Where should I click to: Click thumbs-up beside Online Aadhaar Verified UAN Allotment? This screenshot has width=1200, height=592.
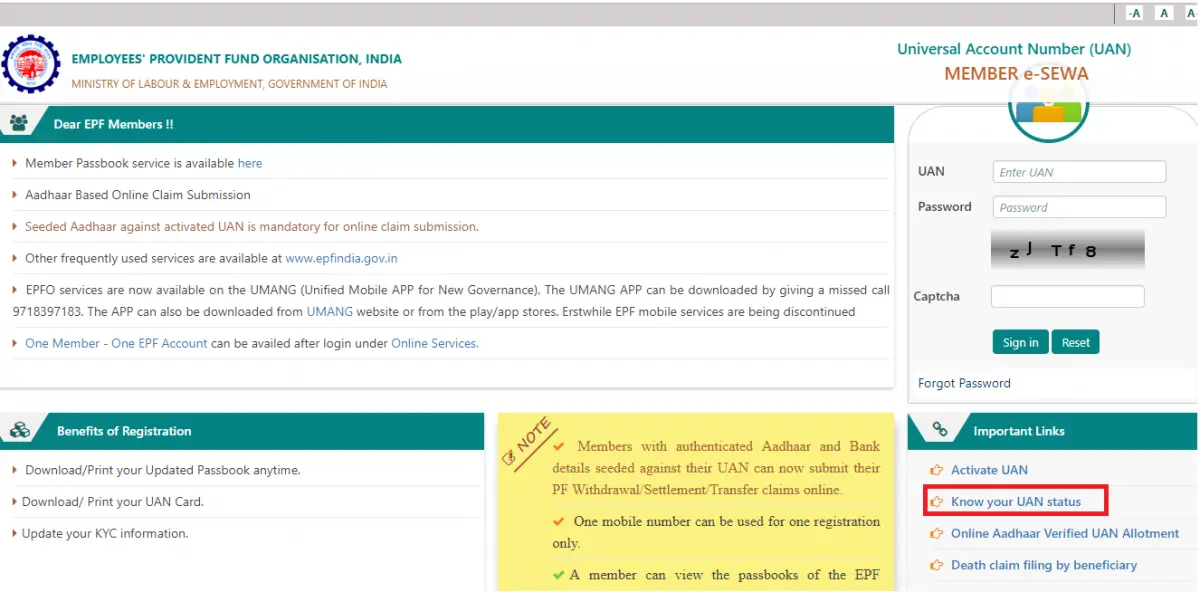coord(936,533)
